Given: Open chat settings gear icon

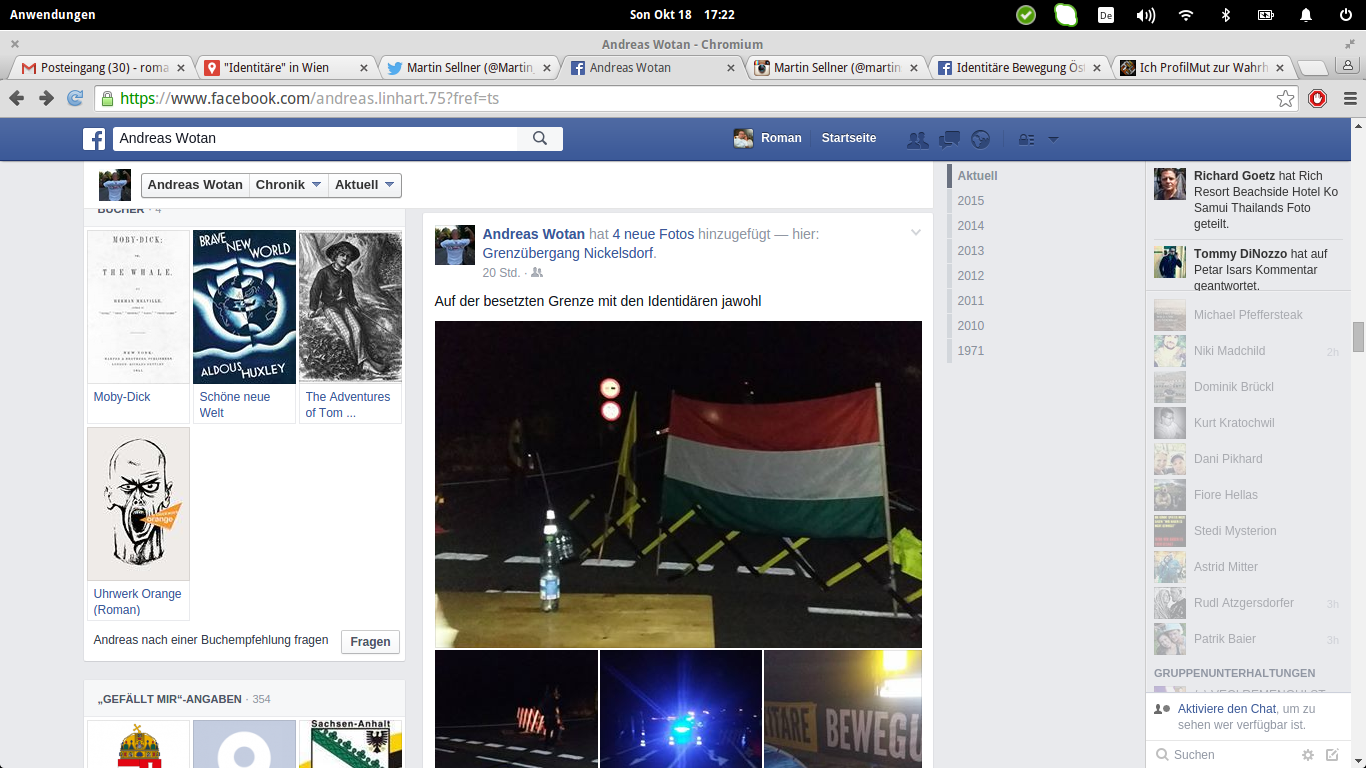Looking at the screenshot, I should 1307,755.
